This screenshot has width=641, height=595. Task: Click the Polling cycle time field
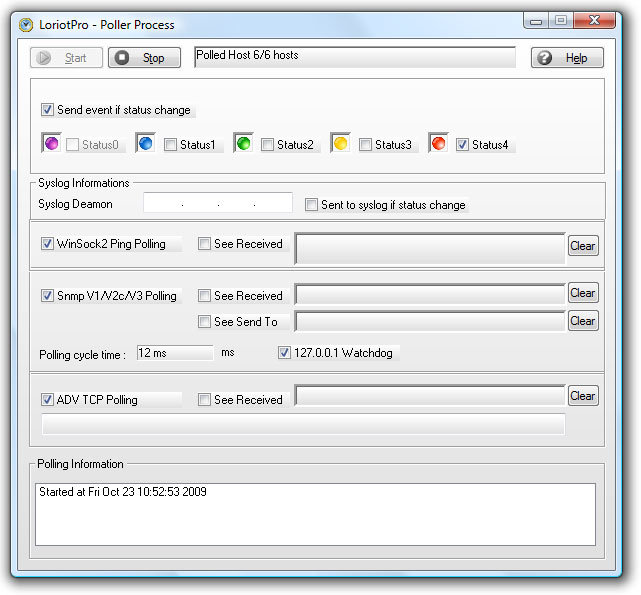pyautogui.click(x=175, y=353)
